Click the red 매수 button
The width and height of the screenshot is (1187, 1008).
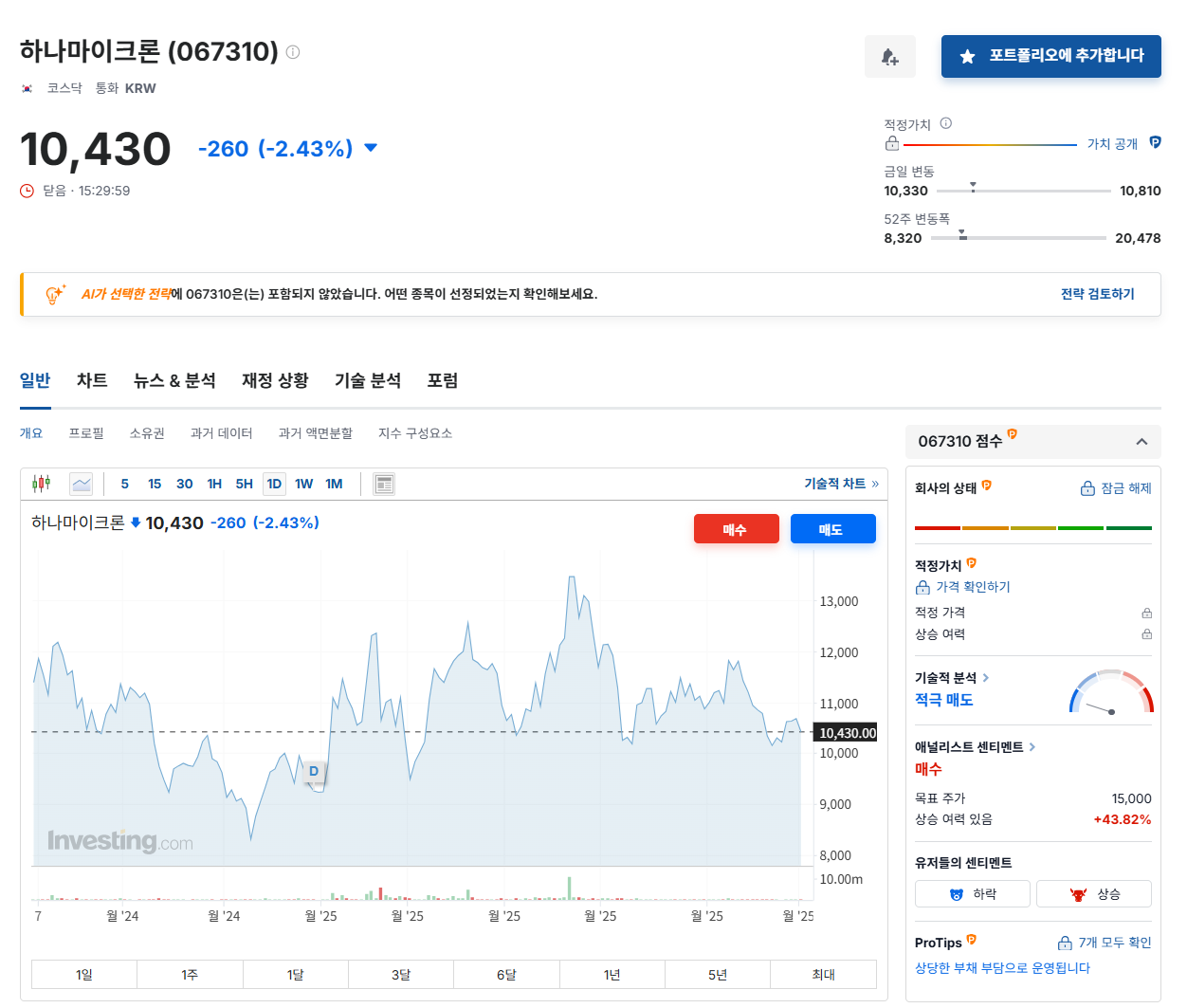pos(736,529)
